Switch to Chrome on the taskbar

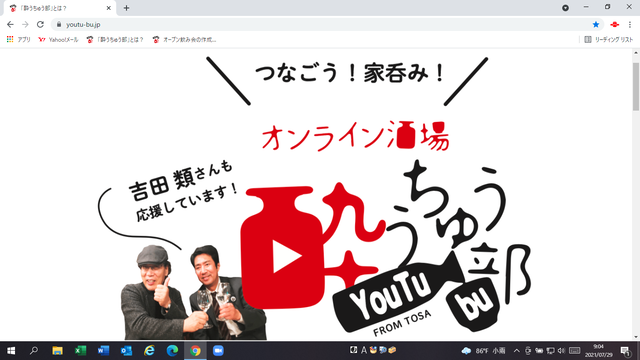point(195,351)
